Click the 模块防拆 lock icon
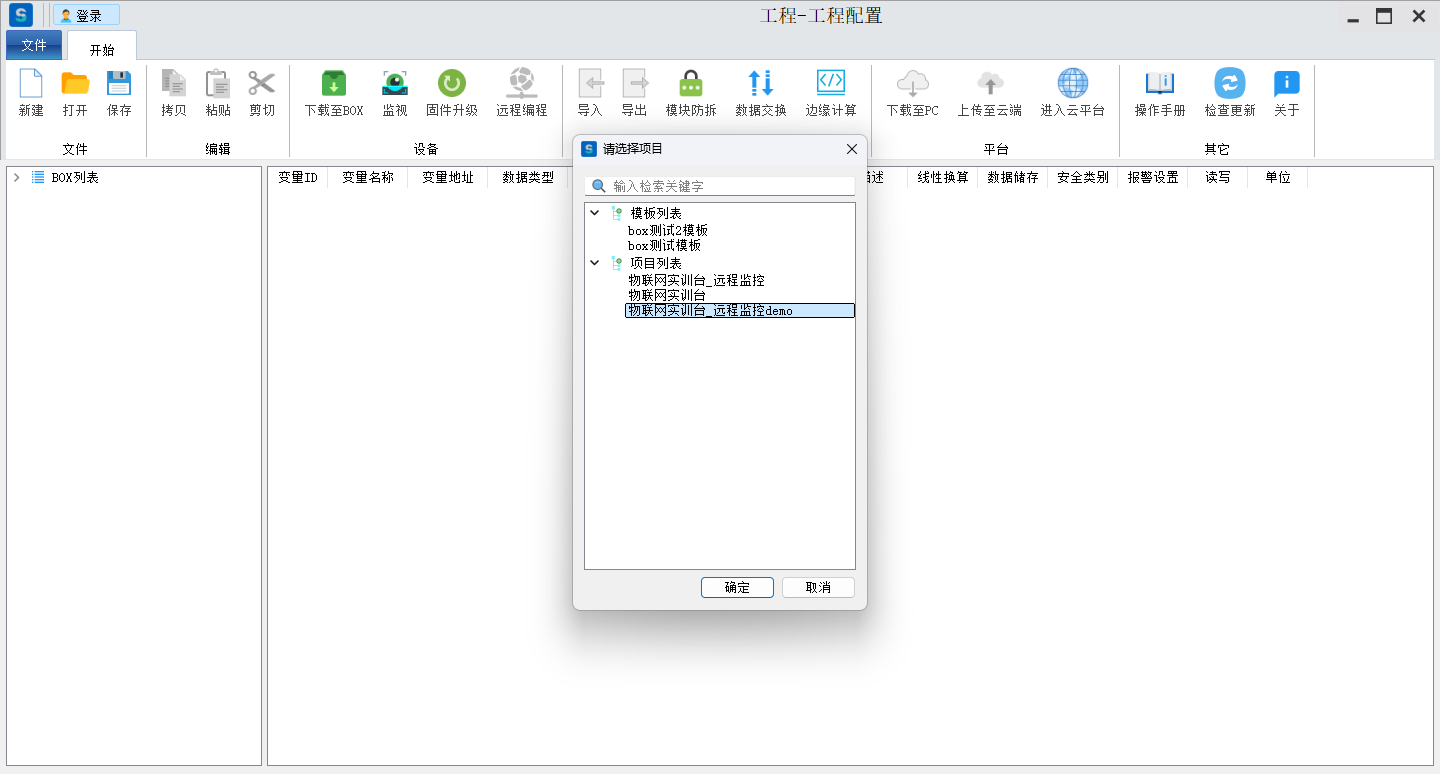The width and height of the screenshot is (1440, 774). [x=691, y=84]
